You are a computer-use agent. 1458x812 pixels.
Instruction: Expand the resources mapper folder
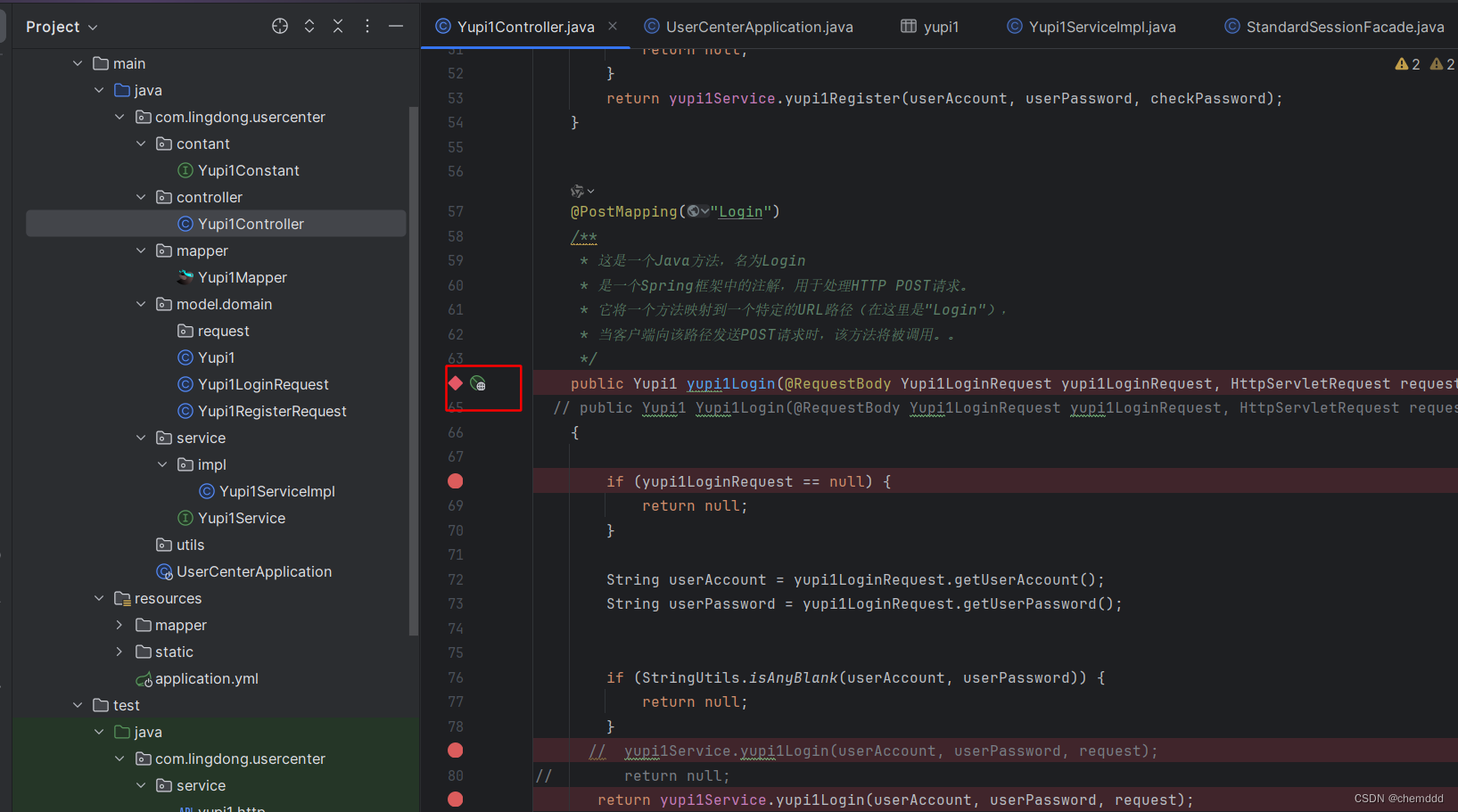(120, 625)
